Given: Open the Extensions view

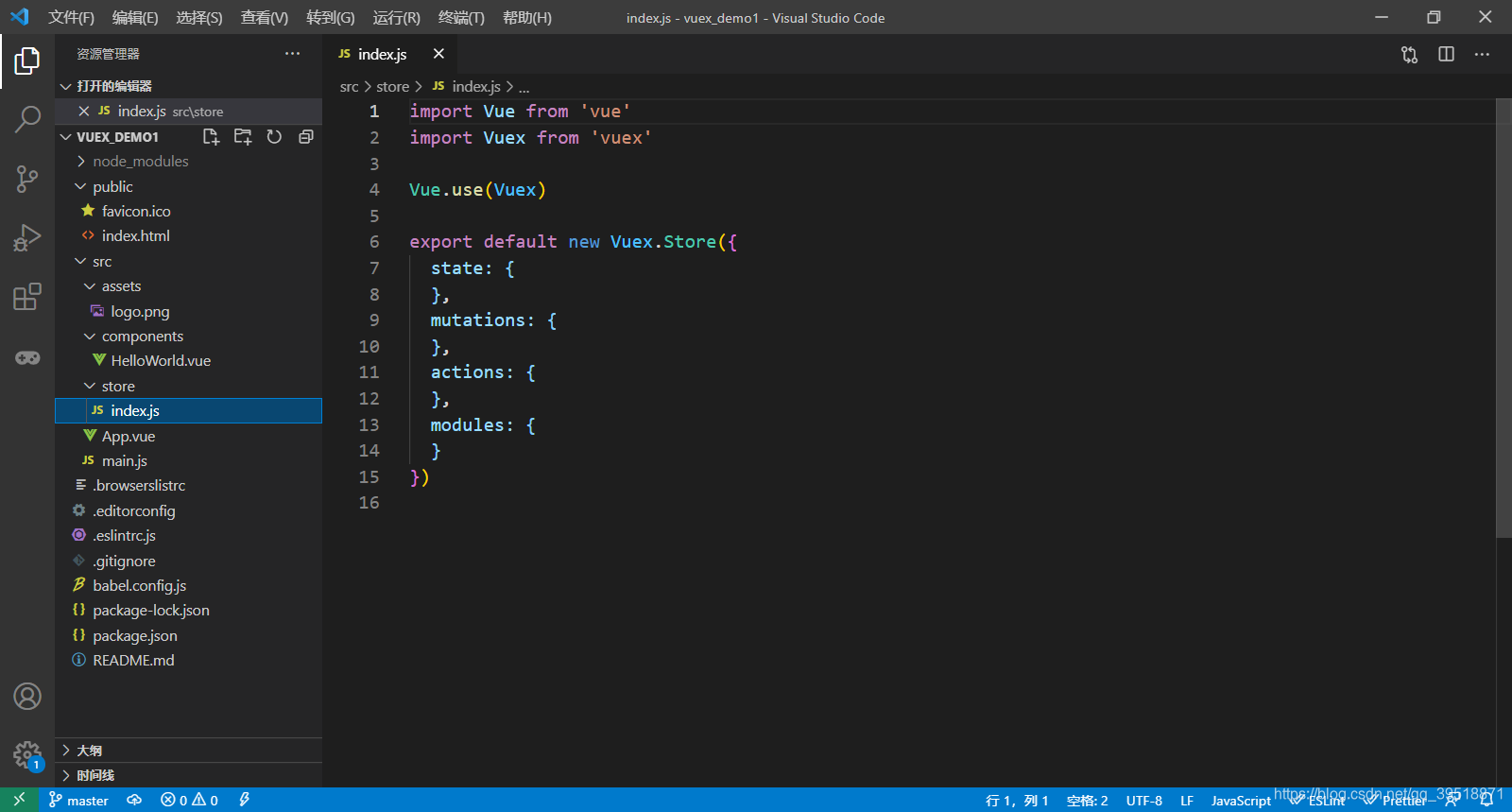Looking at the screenshot, I should pos(27,297).
